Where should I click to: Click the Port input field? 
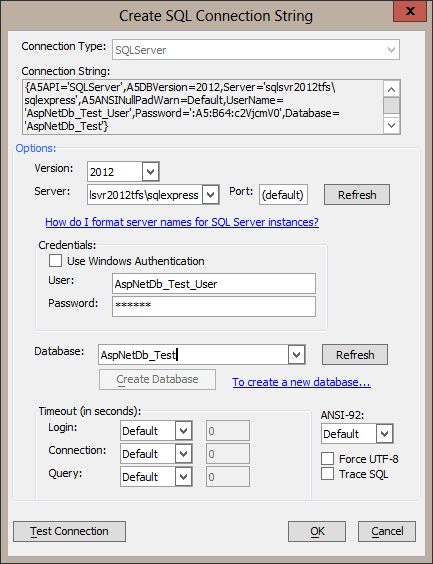click(283, 195)
